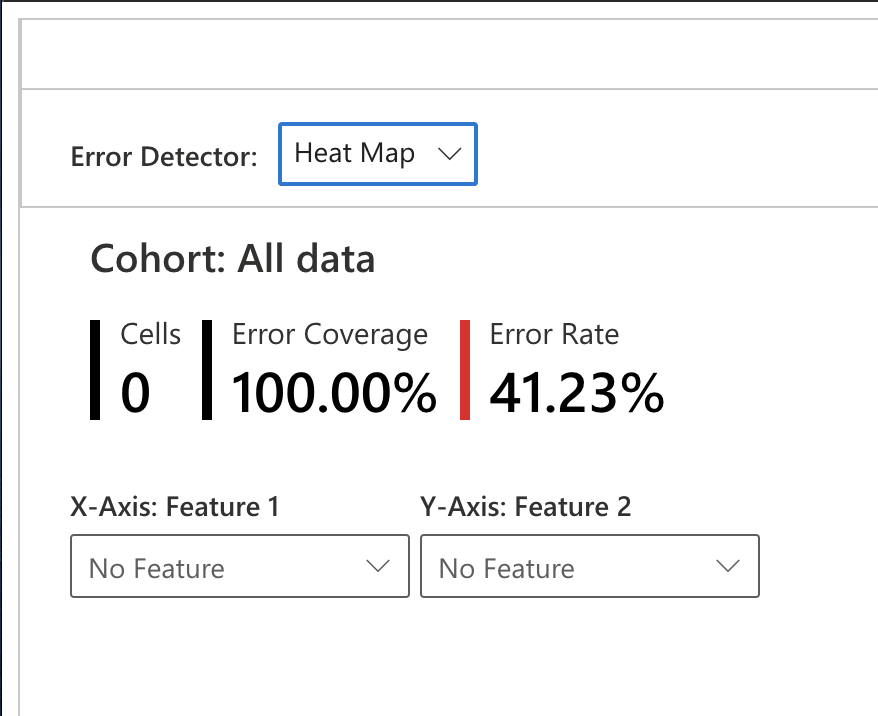
Task: Open the Error Detector selector
Action: pyautogui.click(x=377, y=154)
